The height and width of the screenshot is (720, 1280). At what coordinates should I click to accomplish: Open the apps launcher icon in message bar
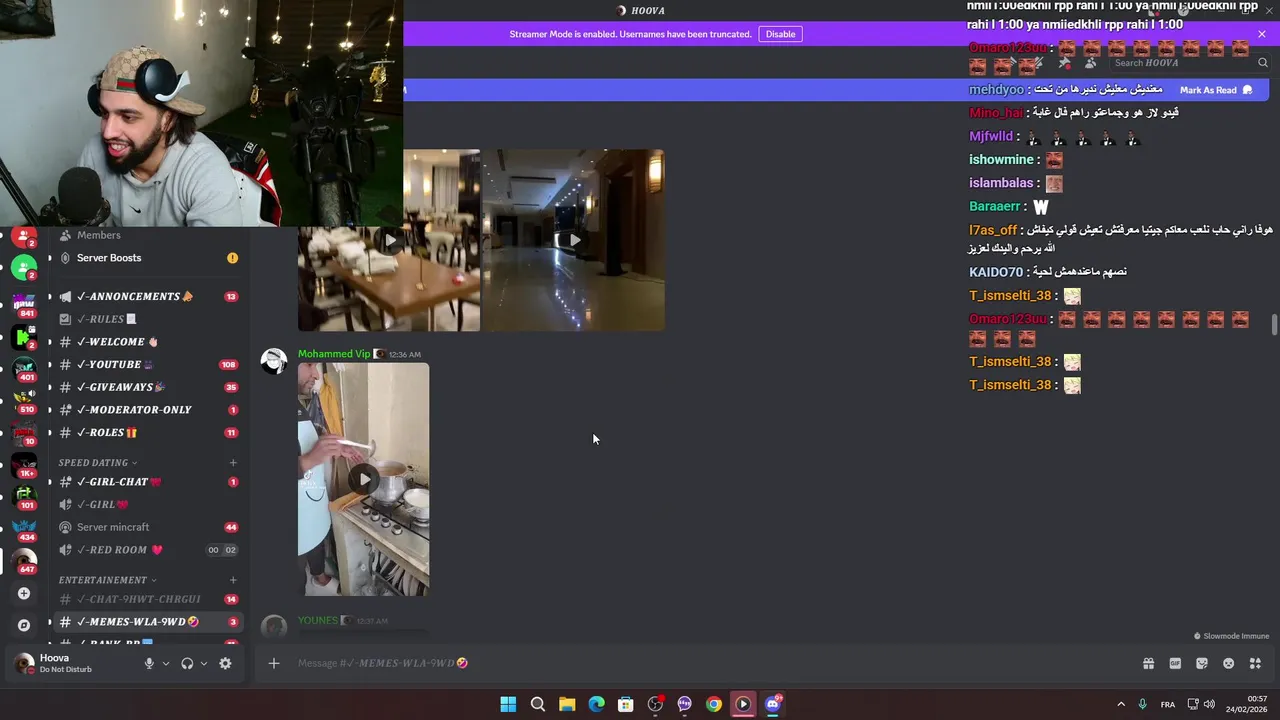pos(1256,663)
